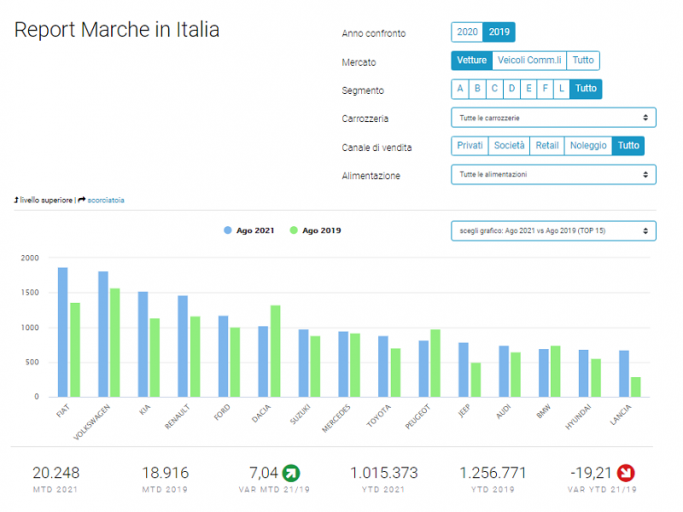Click the Report Marche in Italia title

pos(117,30)
